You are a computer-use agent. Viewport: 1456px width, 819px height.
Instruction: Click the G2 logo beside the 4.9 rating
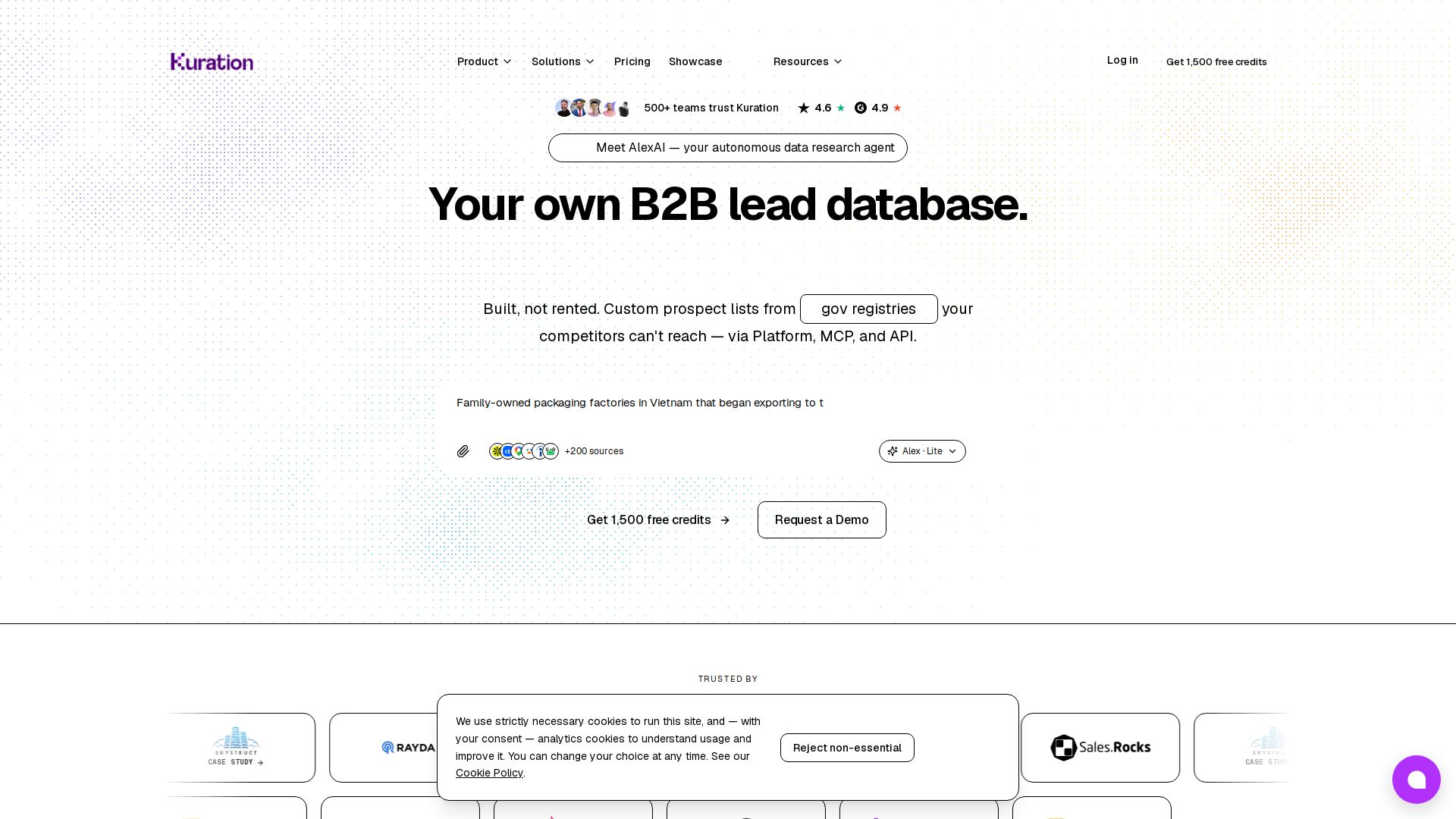tap(860, 108)
